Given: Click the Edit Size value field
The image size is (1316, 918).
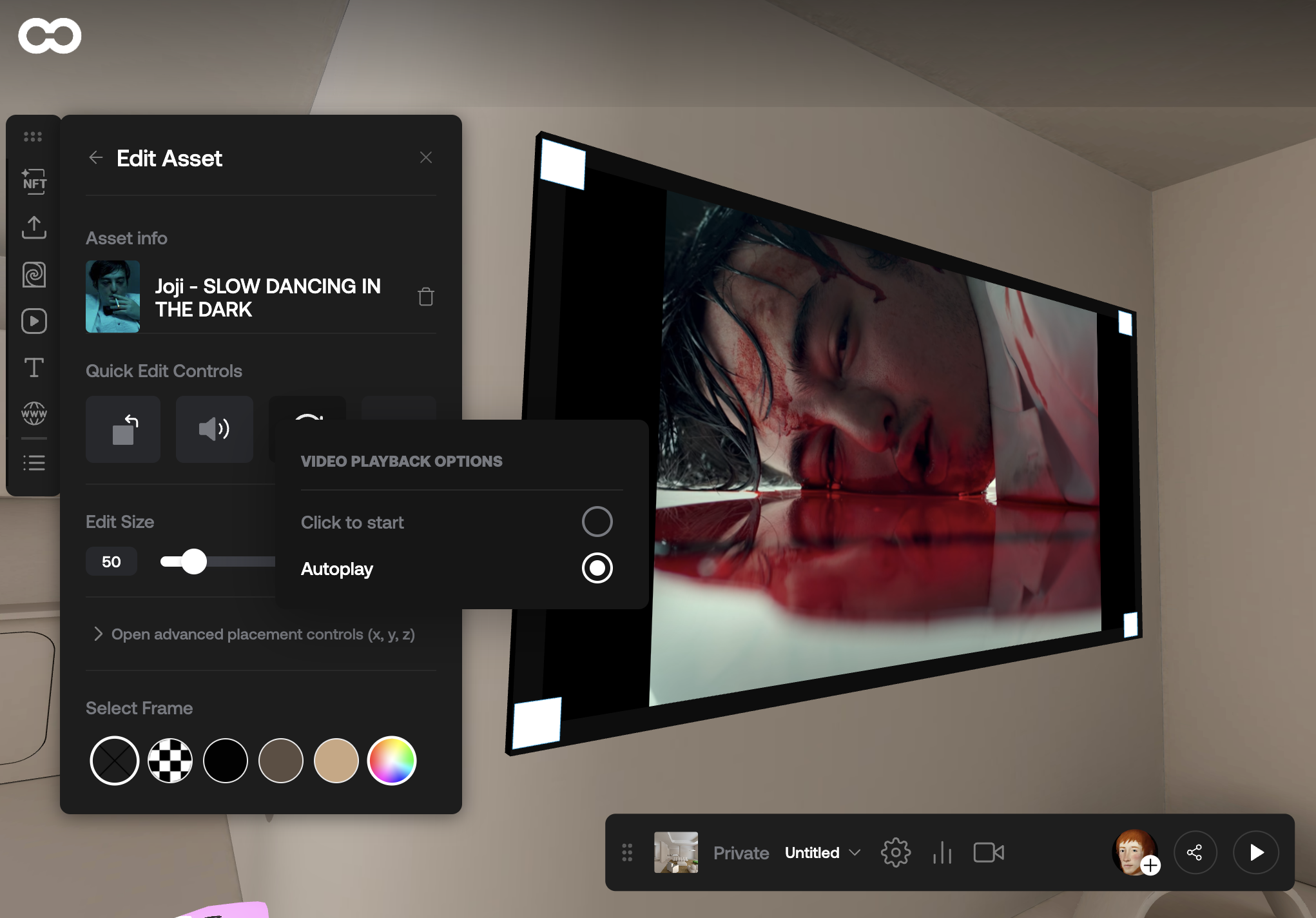Looking at the screenshot, I should click(x=111, y=562).
